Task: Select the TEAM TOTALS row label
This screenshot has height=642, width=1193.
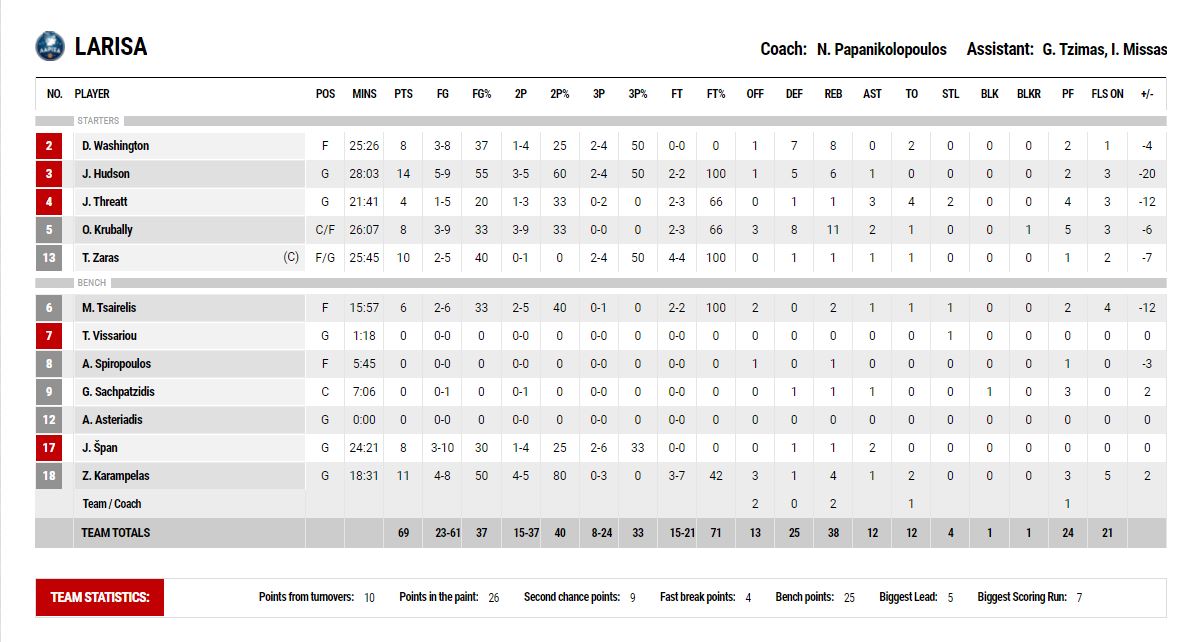Action: click(116, 533)
